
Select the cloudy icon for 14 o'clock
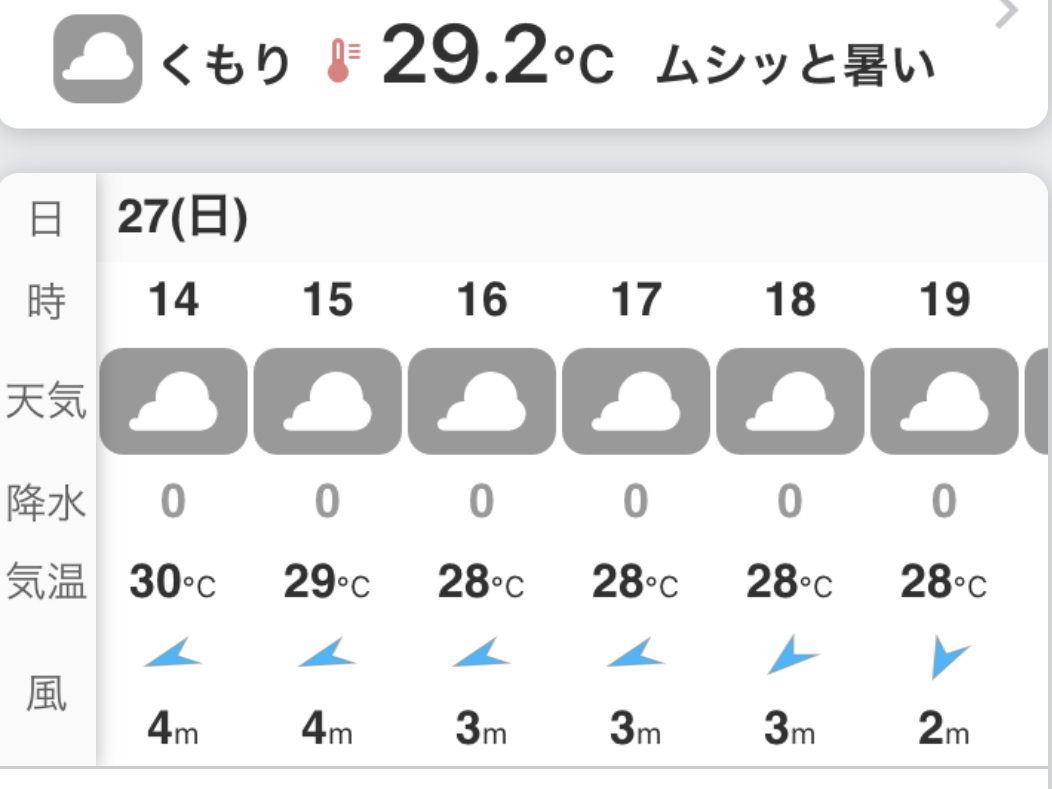(x=174, y=401)
